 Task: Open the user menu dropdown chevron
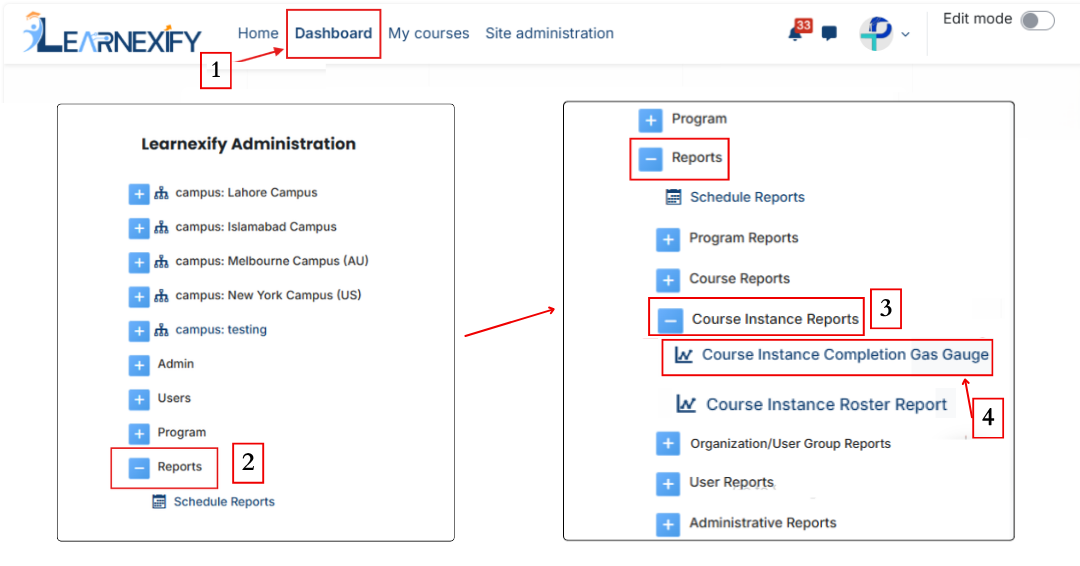click(905, 34)
